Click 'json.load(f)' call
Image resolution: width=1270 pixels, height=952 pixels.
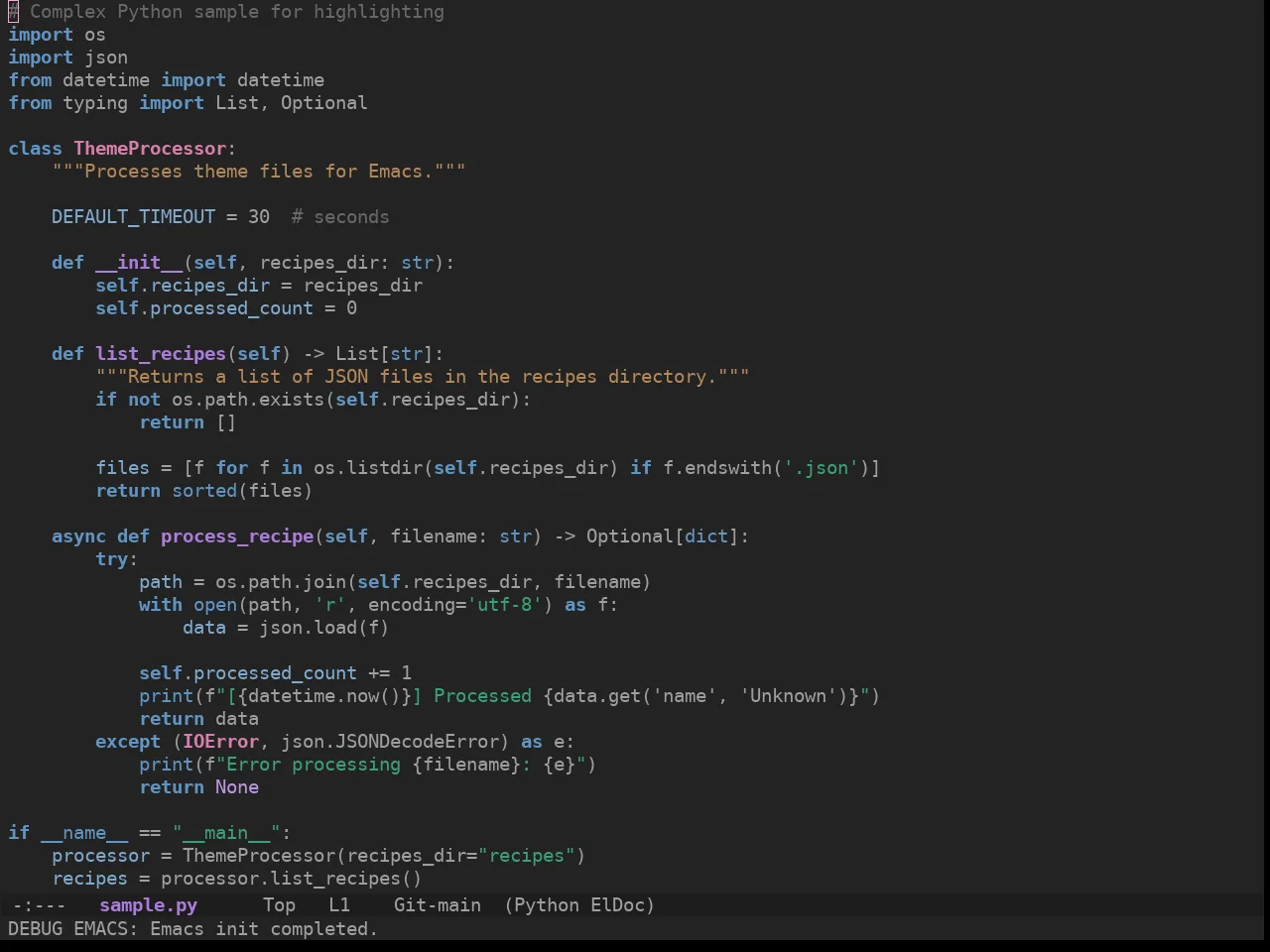(323, 628)
